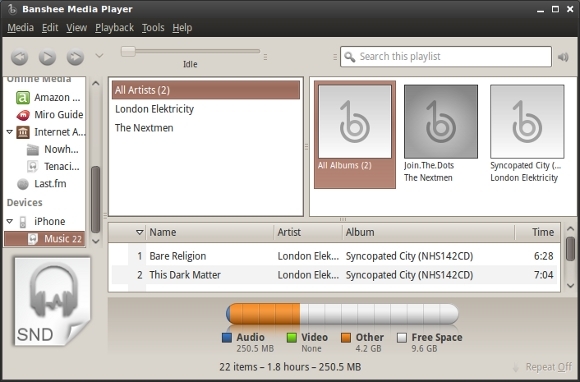580x382 pixels.
Task: Select the This Dark Matter track
Action: (334, 275)
